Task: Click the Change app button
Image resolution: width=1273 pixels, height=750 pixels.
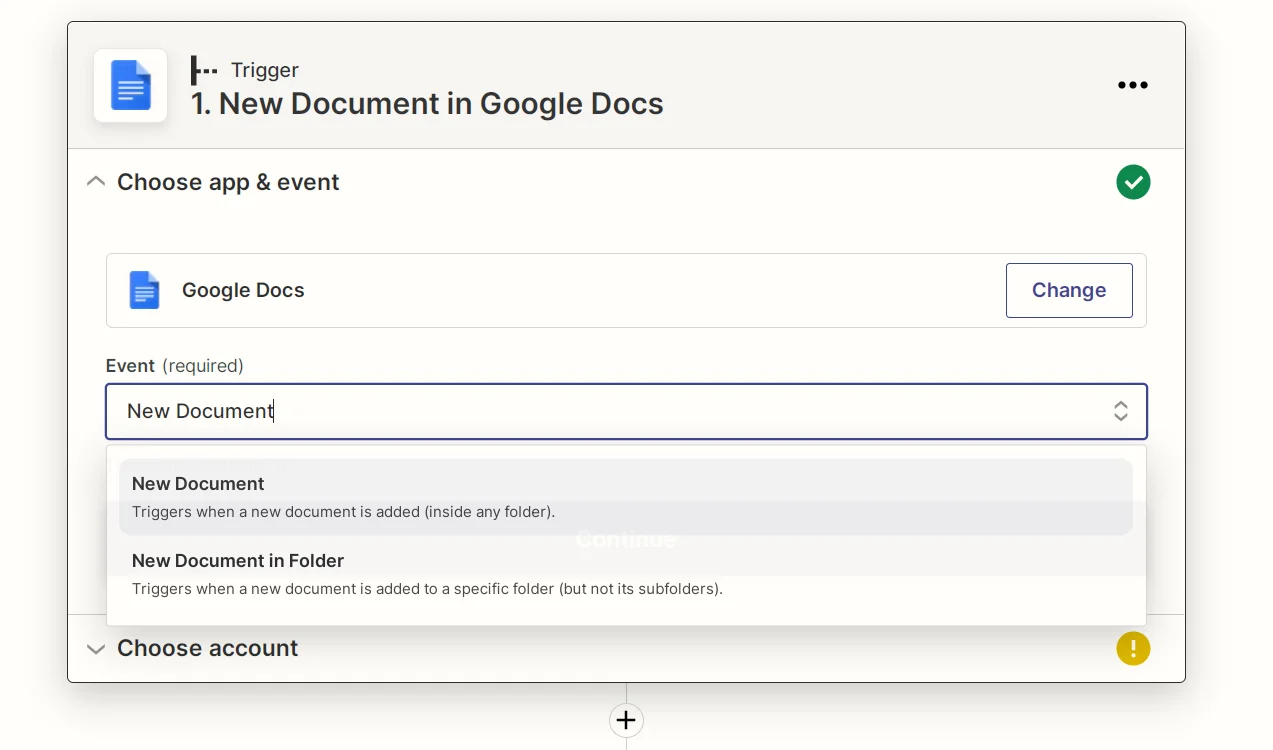Action: [x=1068, y=290]
